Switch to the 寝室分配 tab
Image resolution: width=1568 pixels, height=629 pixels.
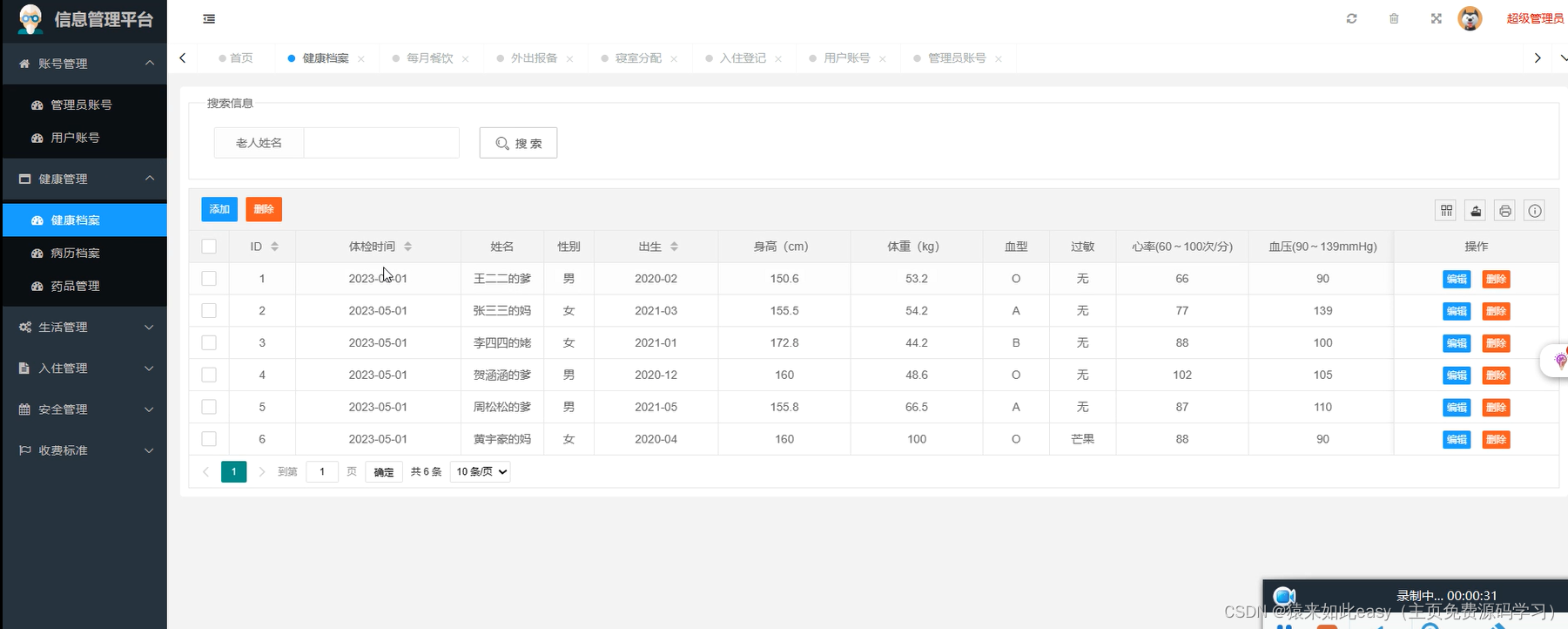638,58
